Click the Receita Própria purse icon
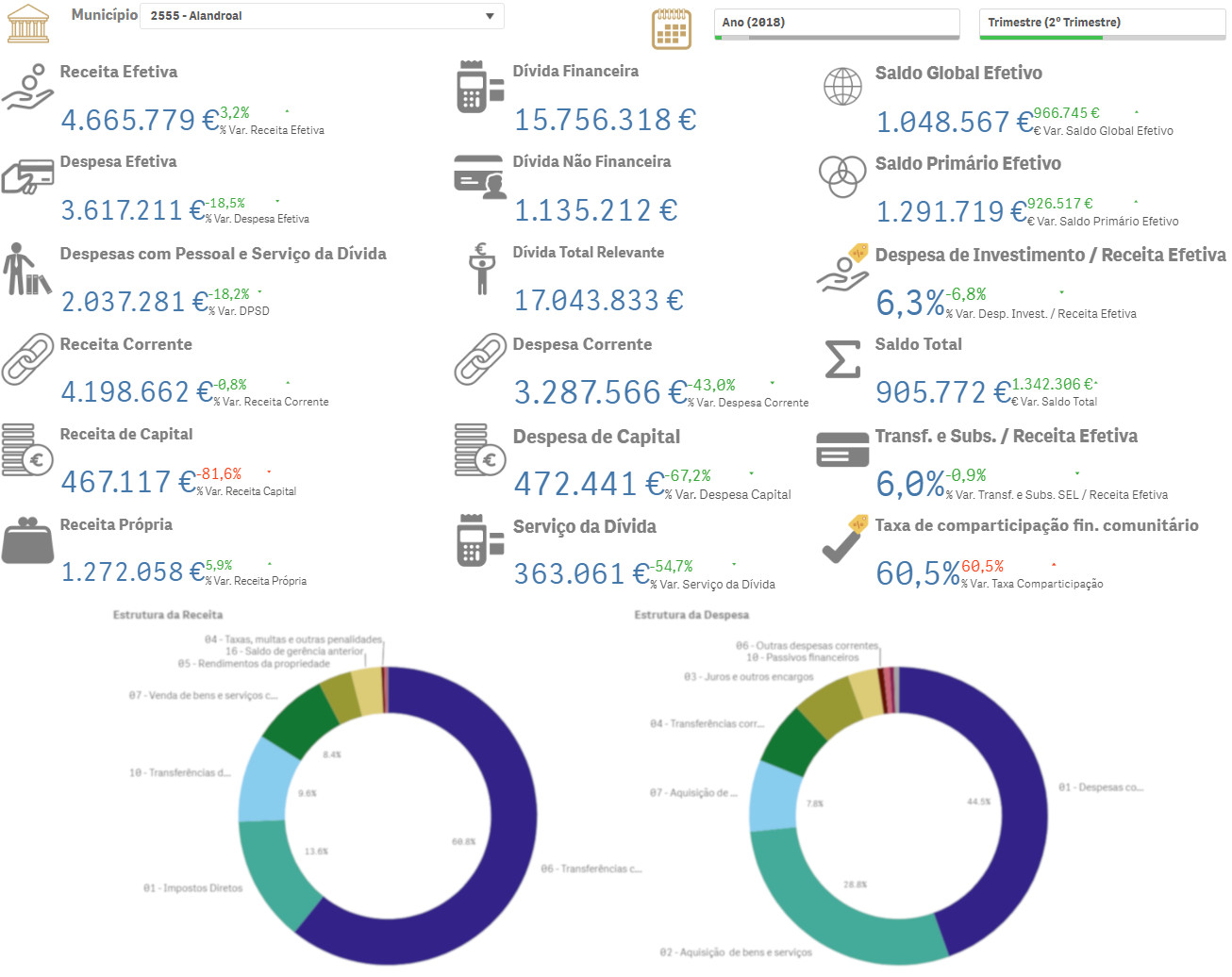The image size is (1232, 977). click(x=27, y=540)
